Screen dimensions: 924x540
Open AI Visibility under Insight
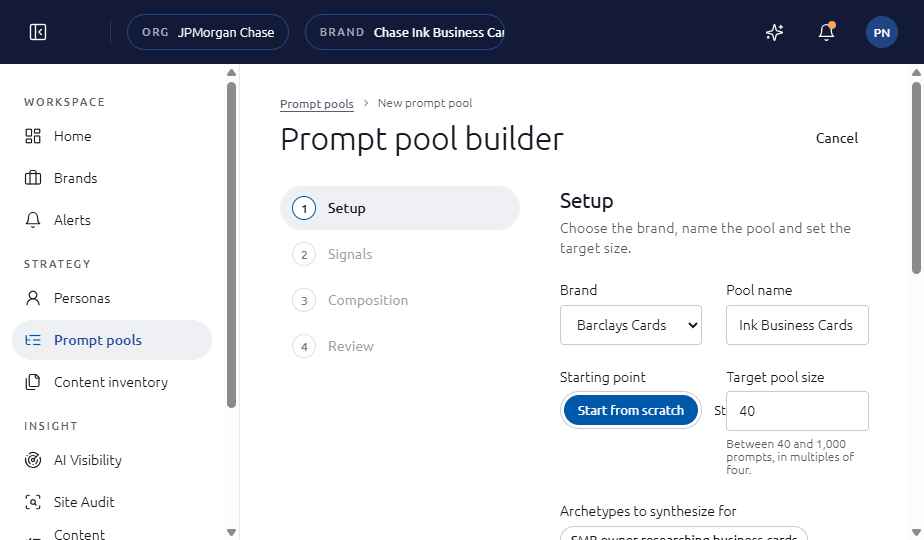112,460
